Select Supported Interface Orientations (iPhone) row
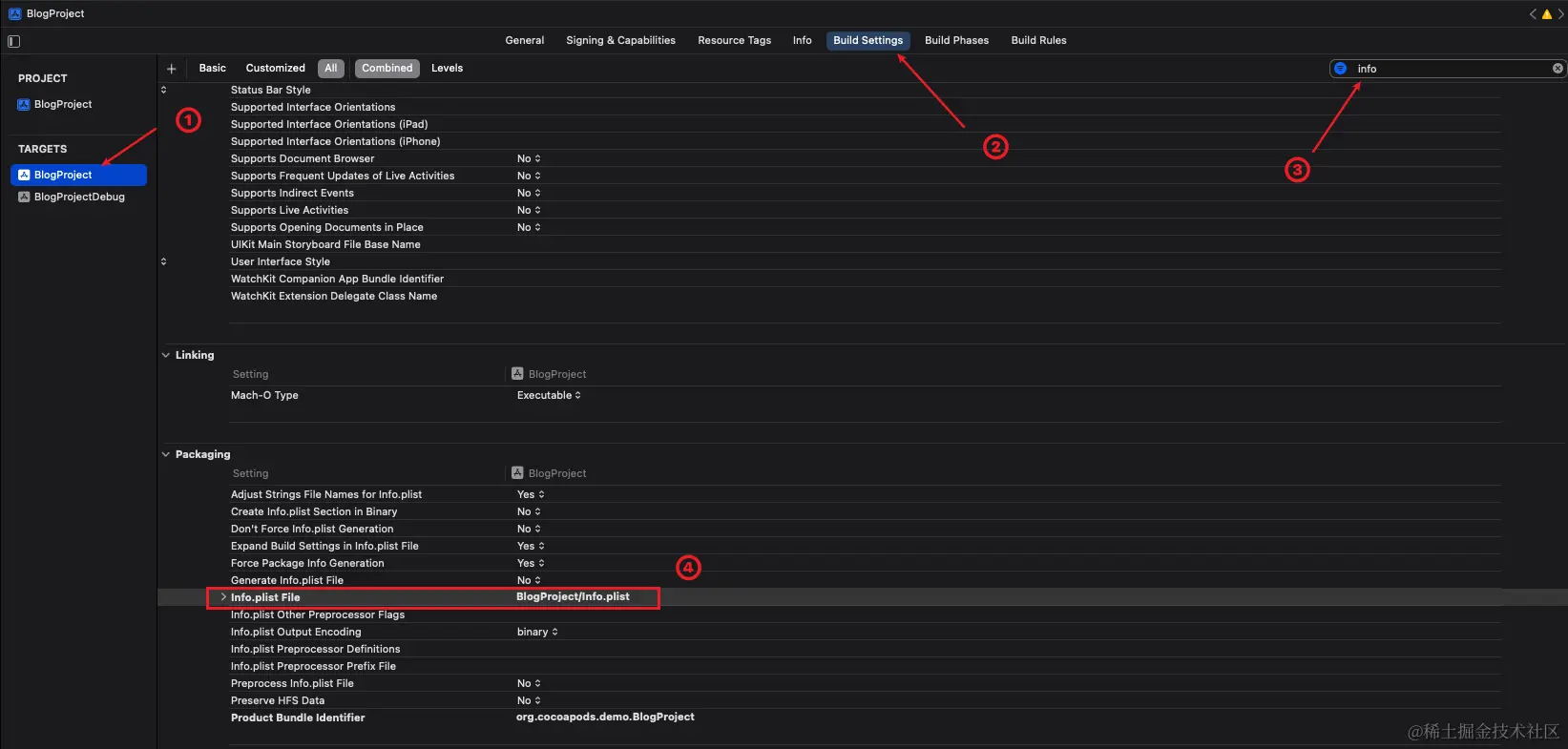 (336, 141)
